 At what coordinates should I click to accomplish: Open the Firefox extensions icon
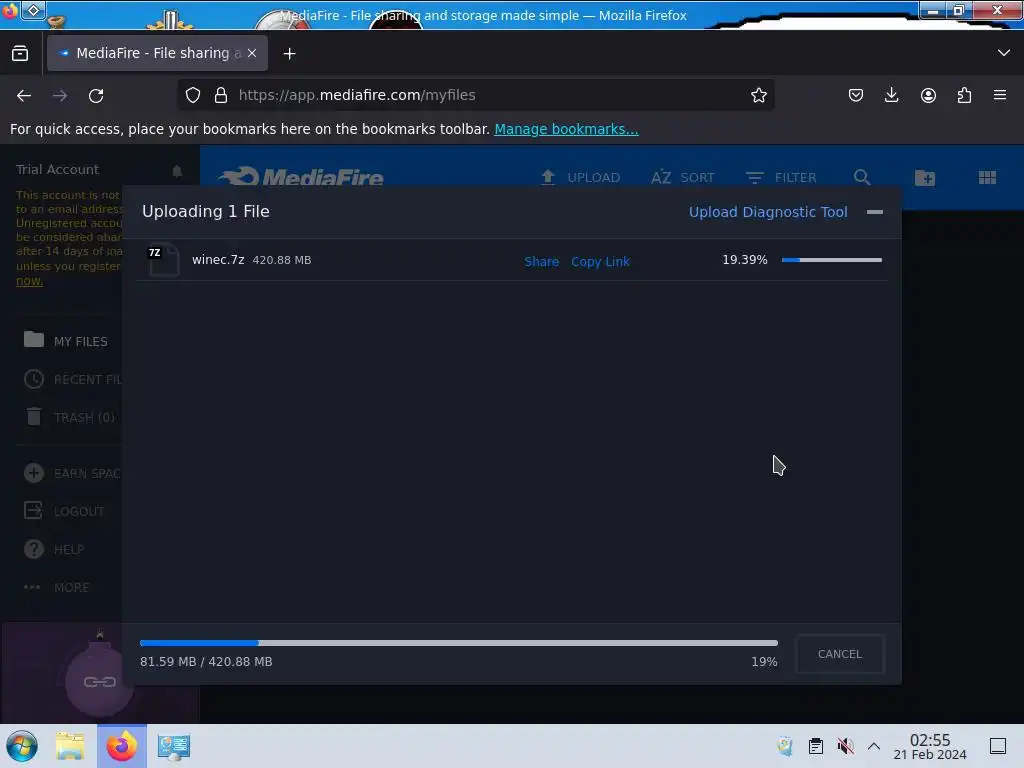(x=964, y=95)
